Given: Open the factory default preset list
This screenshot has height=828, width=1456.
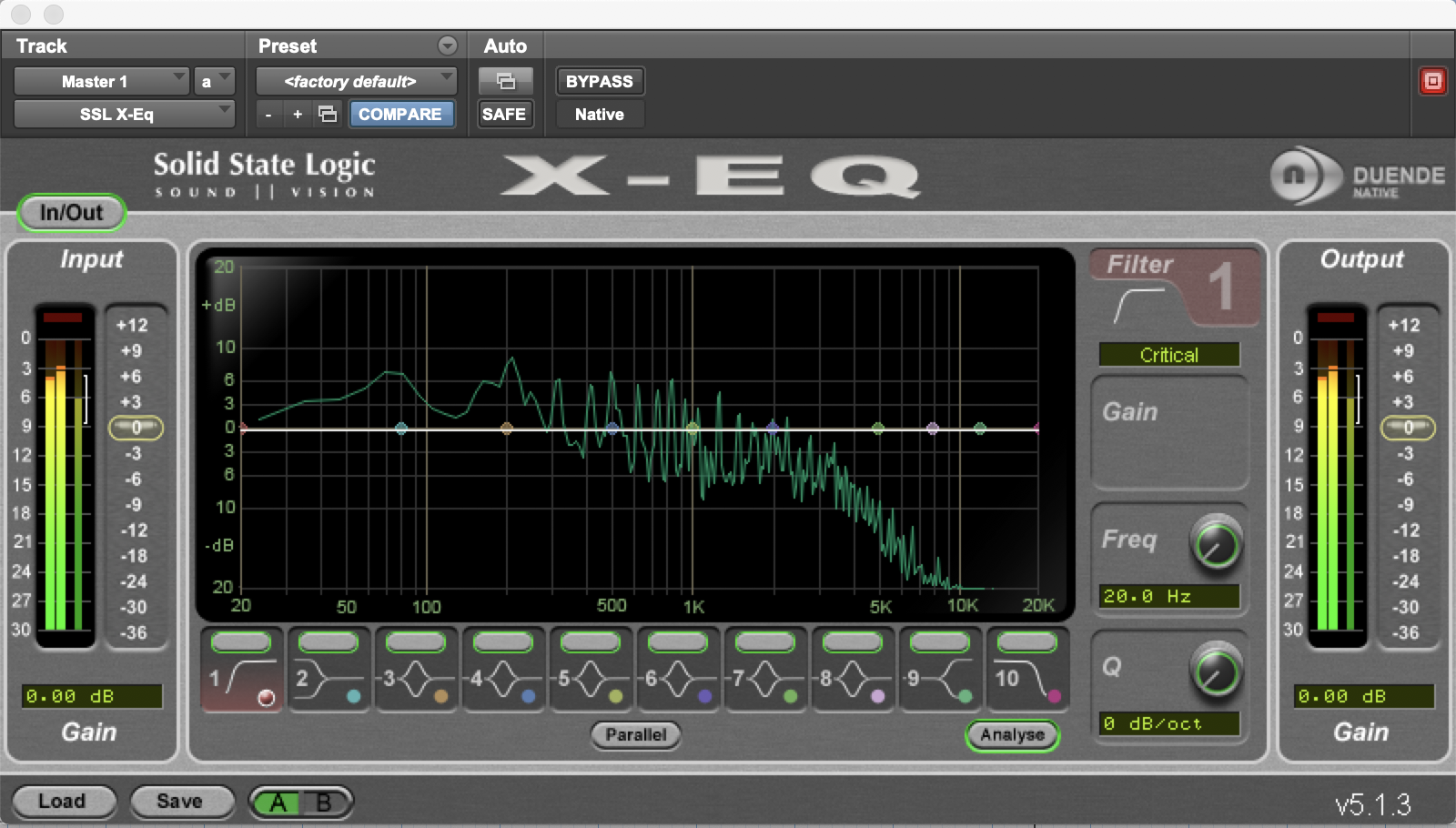Looking at the screenshot, I should coord(356,81).
